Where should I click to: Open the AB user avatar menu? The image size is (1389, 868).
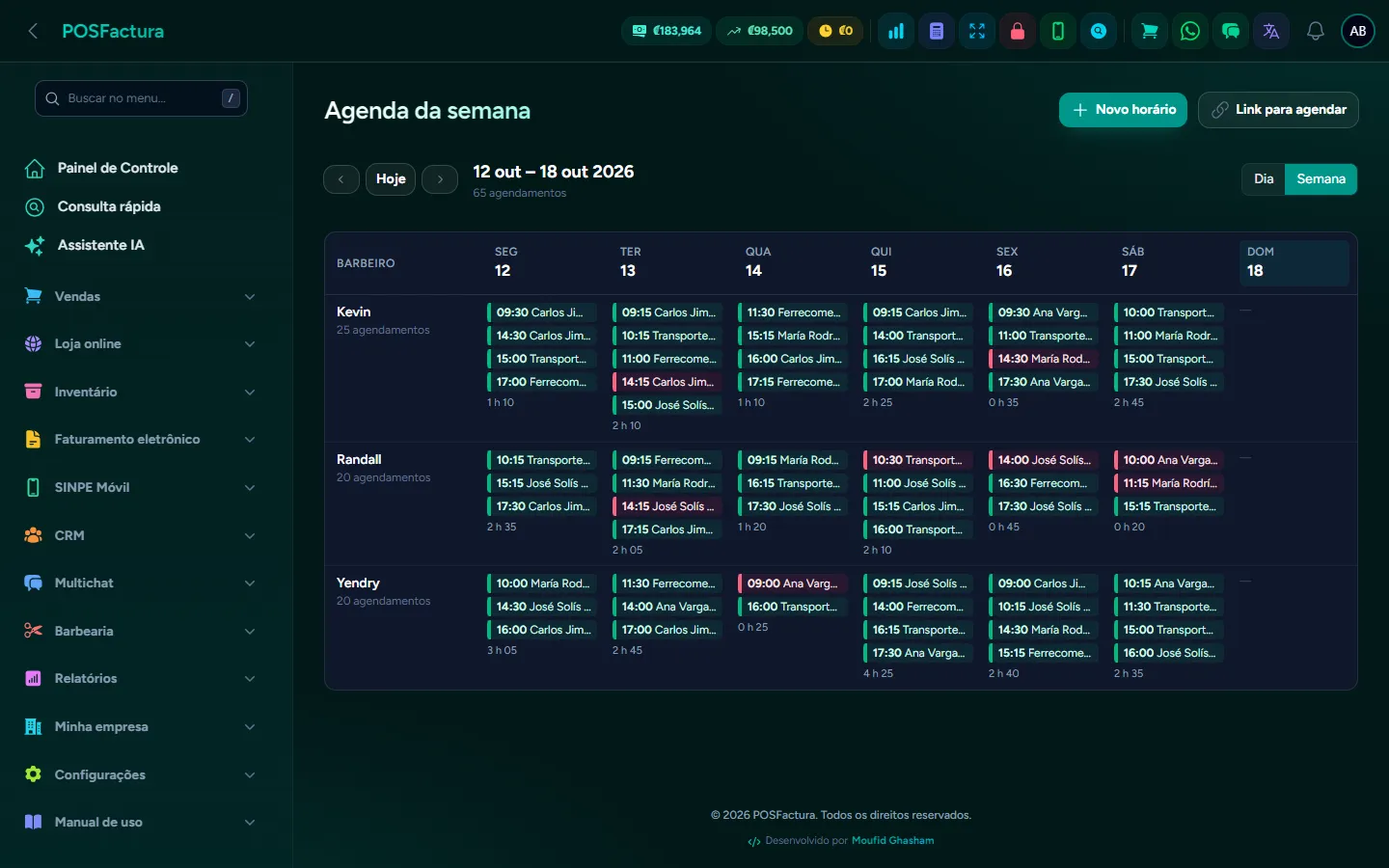pos(1358,31)
